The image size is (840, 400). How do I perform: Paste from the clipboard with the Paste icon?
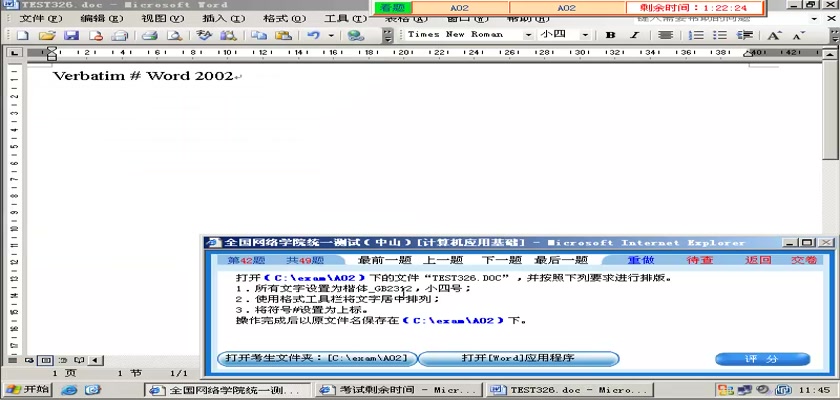pos(283,36)
